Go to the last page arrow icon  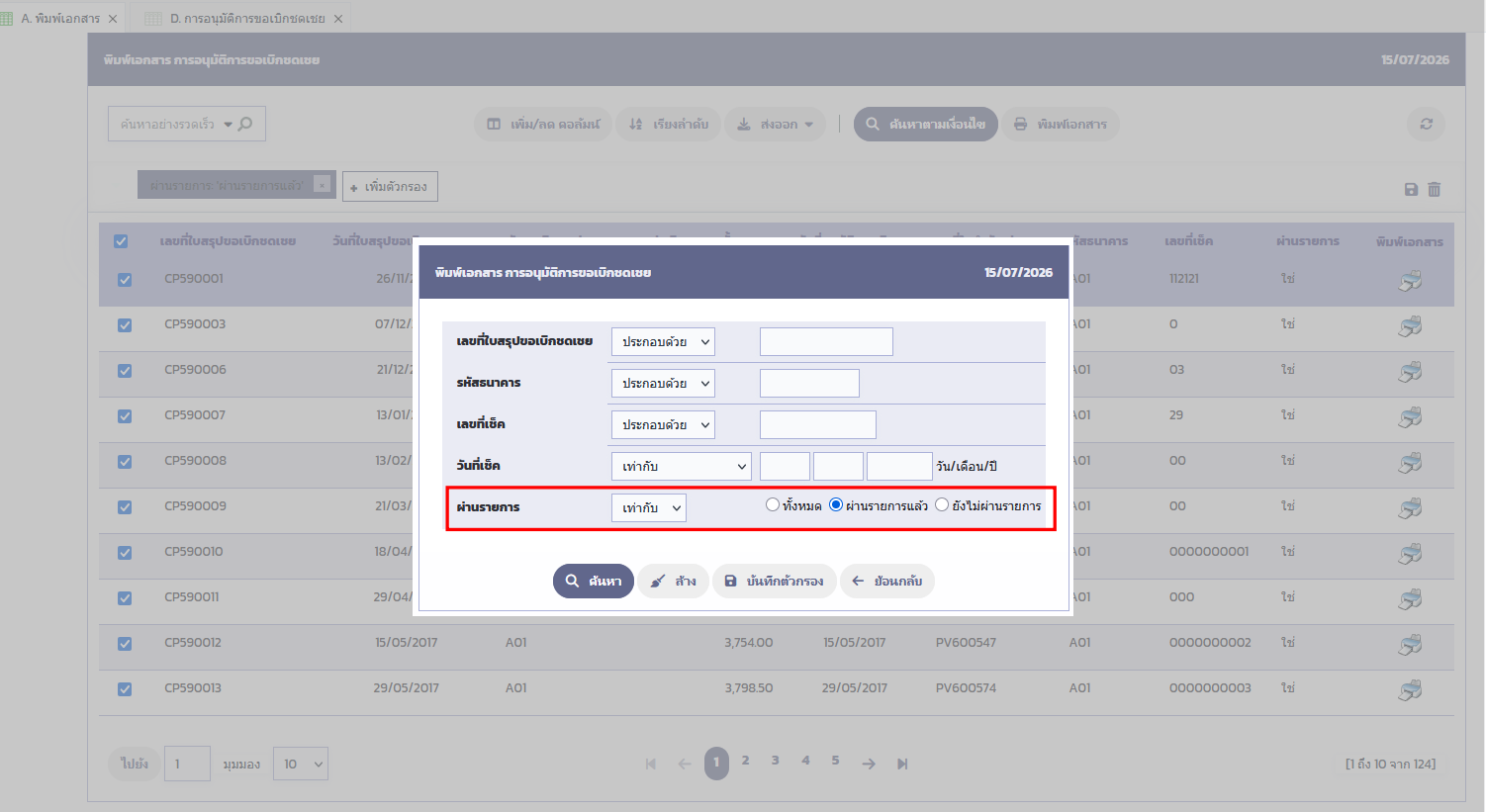pyautogui.click(x=902, y=764)
